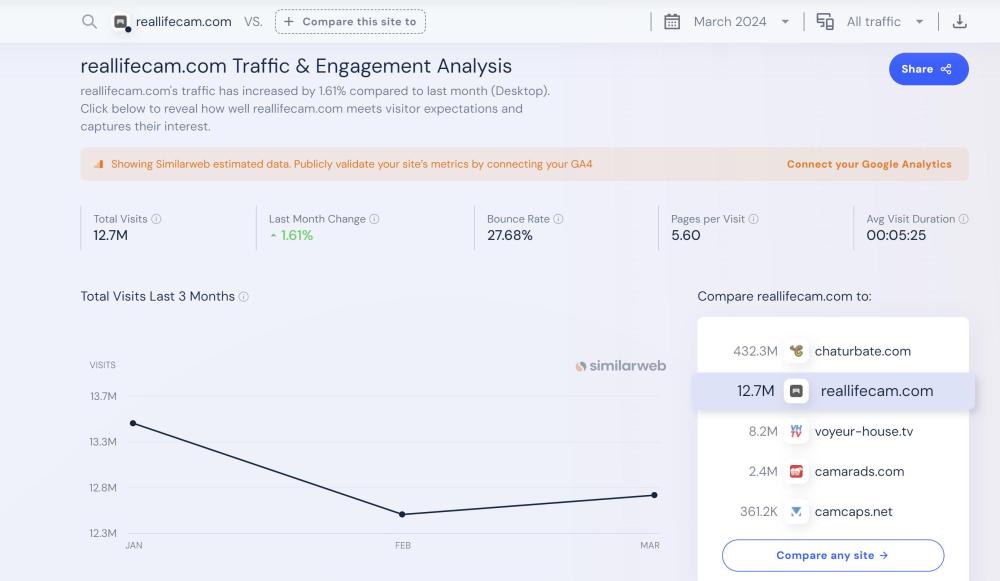Click the Compare this site to field

[x=350, y=22]
